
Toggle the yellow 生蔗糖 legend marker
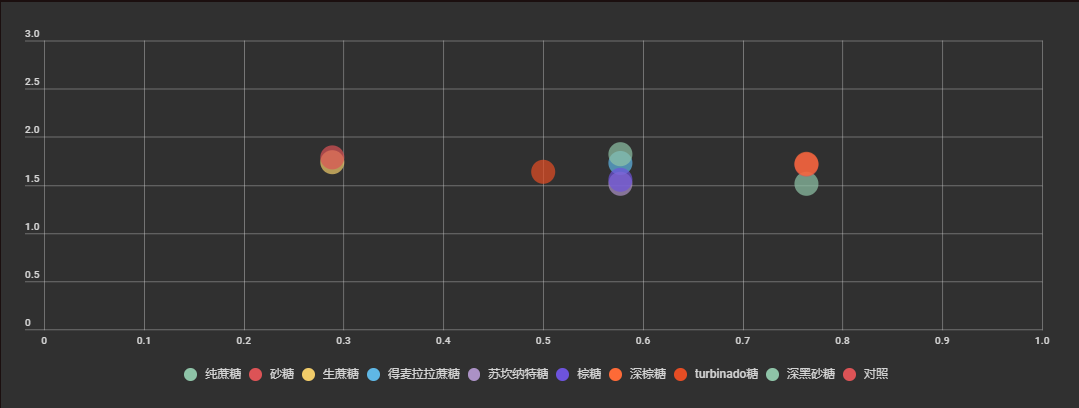(x=308, y=374)
